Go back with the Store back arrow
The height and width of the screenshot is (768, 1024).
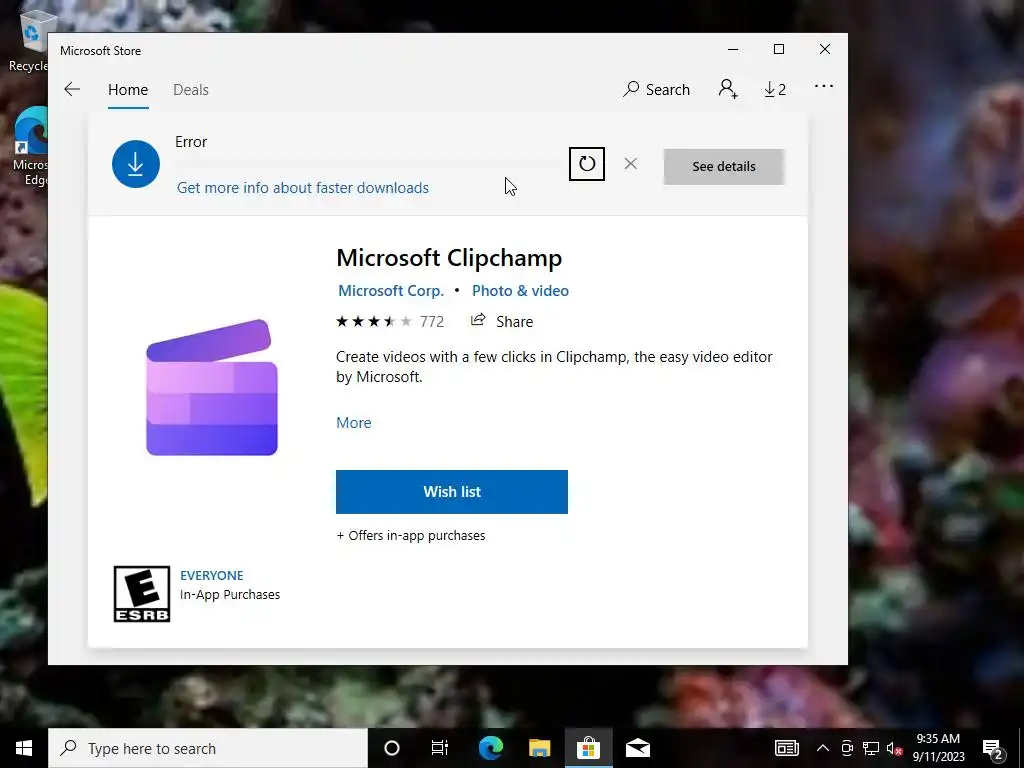pyautogui.click(x=72, y=89)
